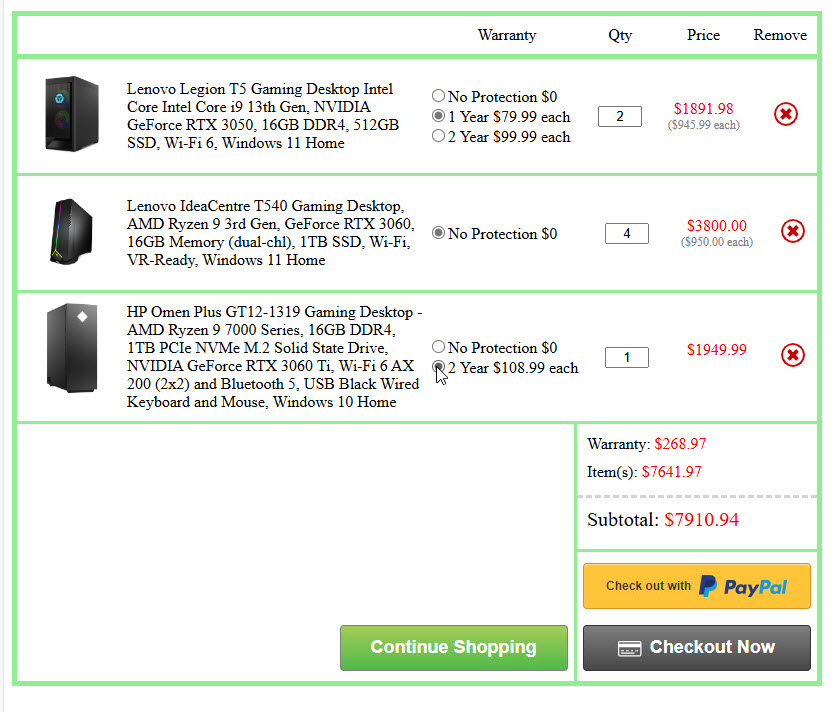The image size is (840, 712).
Task: Check out with PayPal
Action: [x=696, y=586]
